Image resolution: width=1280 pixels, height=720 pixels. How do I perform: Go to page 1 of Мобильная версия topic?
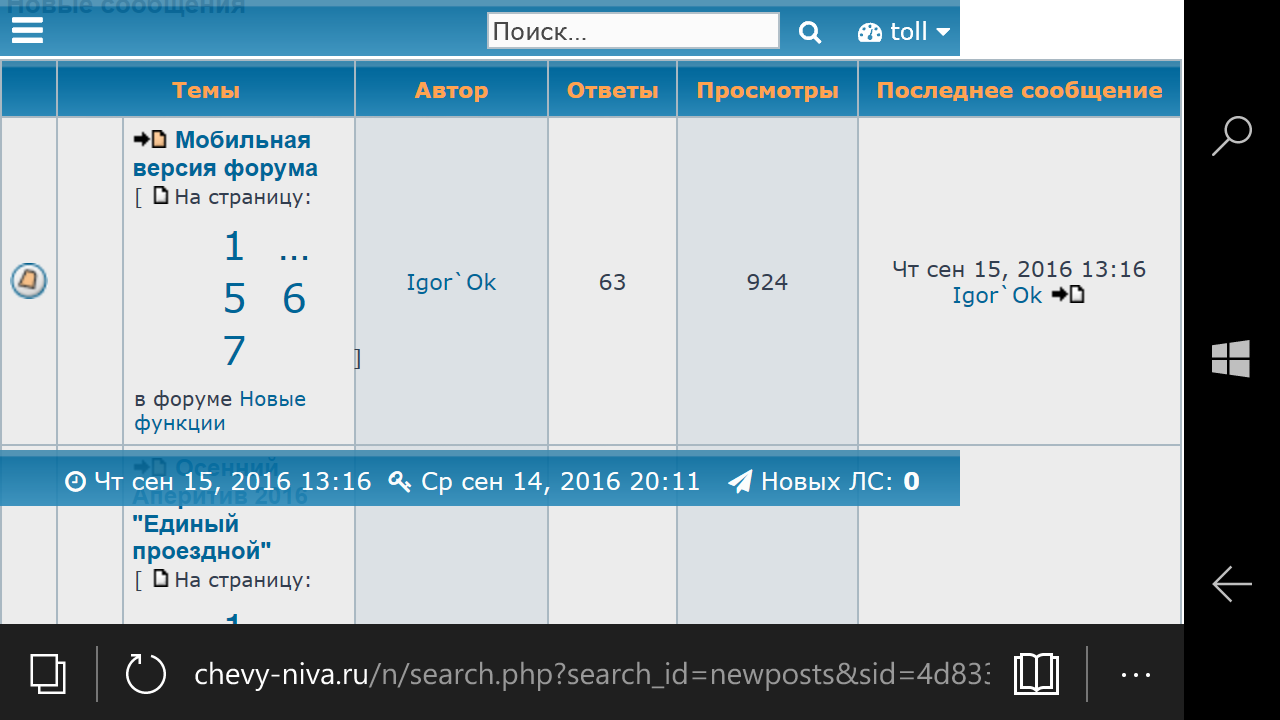234,246
